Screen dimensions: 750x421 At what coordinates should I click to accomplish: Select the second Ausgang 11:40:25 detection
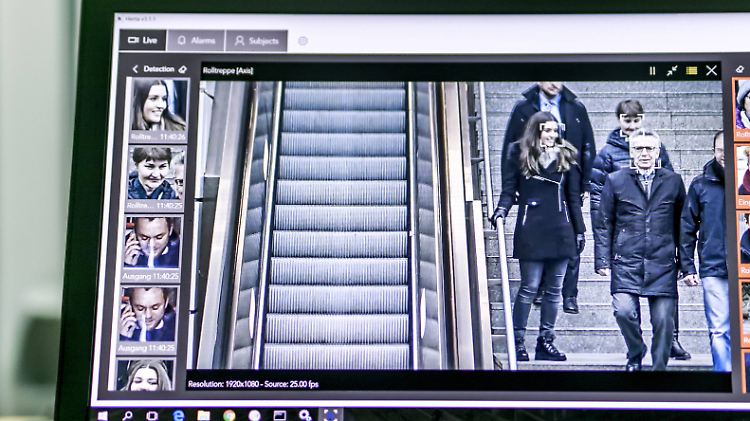click(x=148, y=319)
